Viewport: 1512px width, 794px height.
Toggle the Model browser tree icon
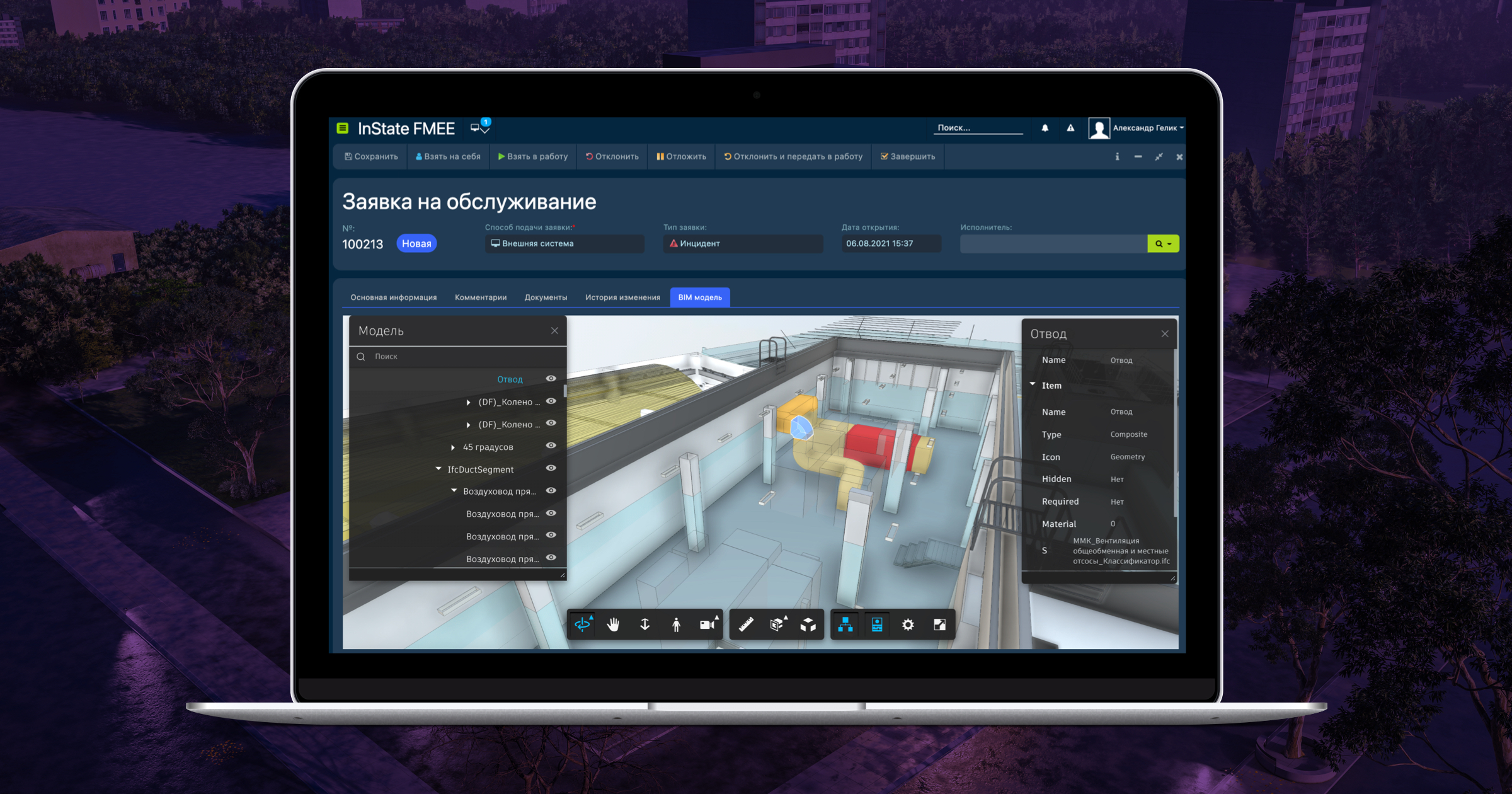click(845, 624)
